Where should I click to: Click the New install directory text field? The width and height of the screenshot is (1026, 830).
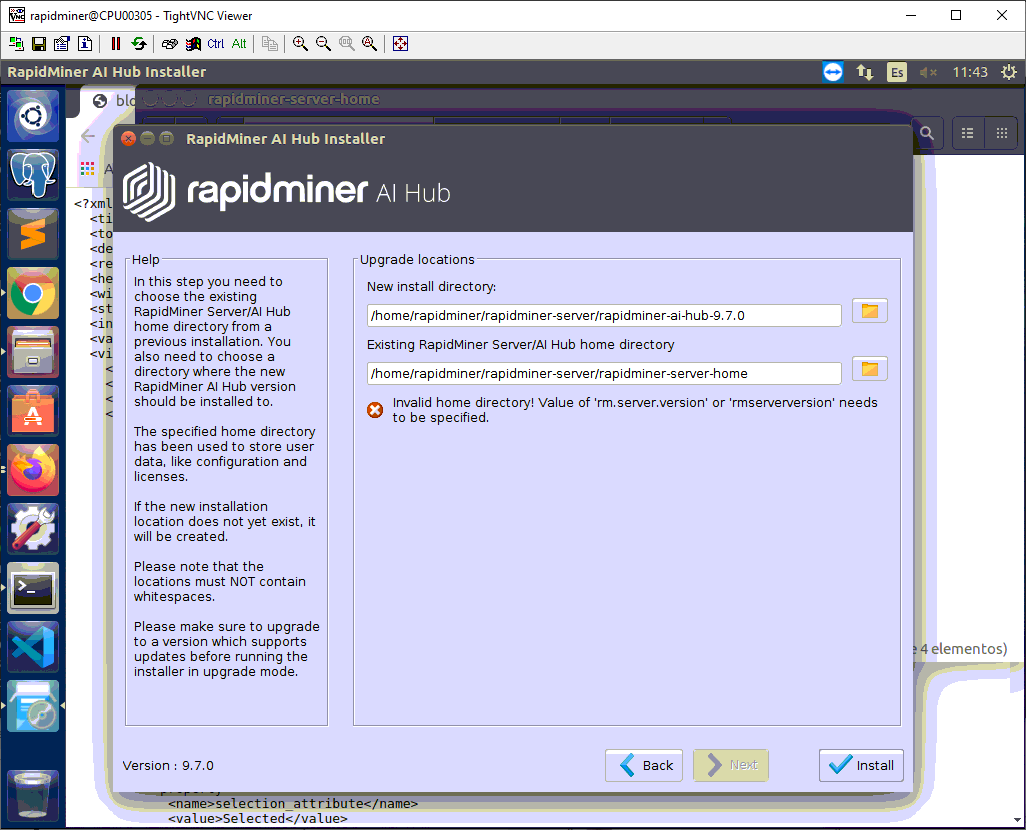pyautogui.click(x=604, y=316)
